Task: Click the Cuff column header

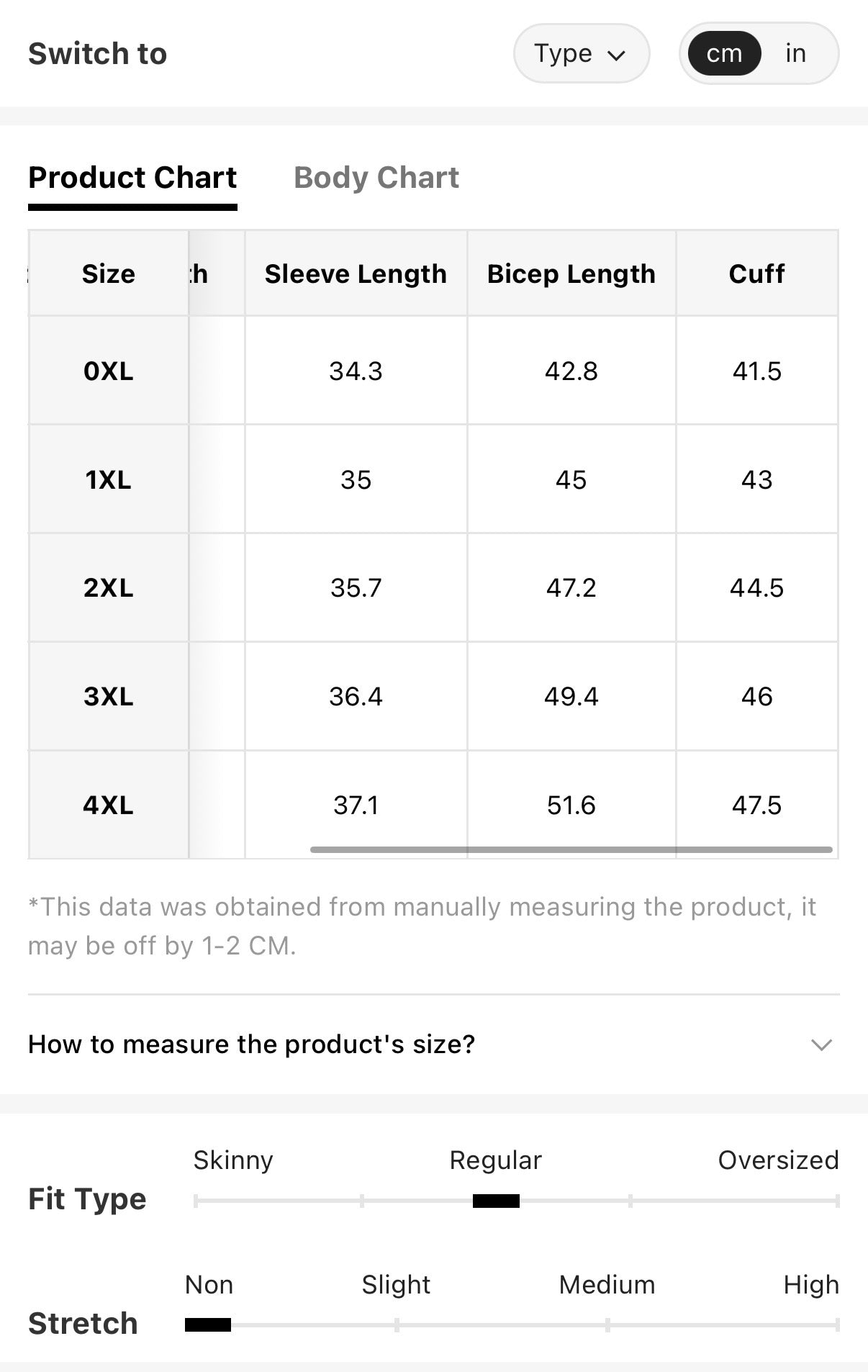Action: tap(756, 274)
